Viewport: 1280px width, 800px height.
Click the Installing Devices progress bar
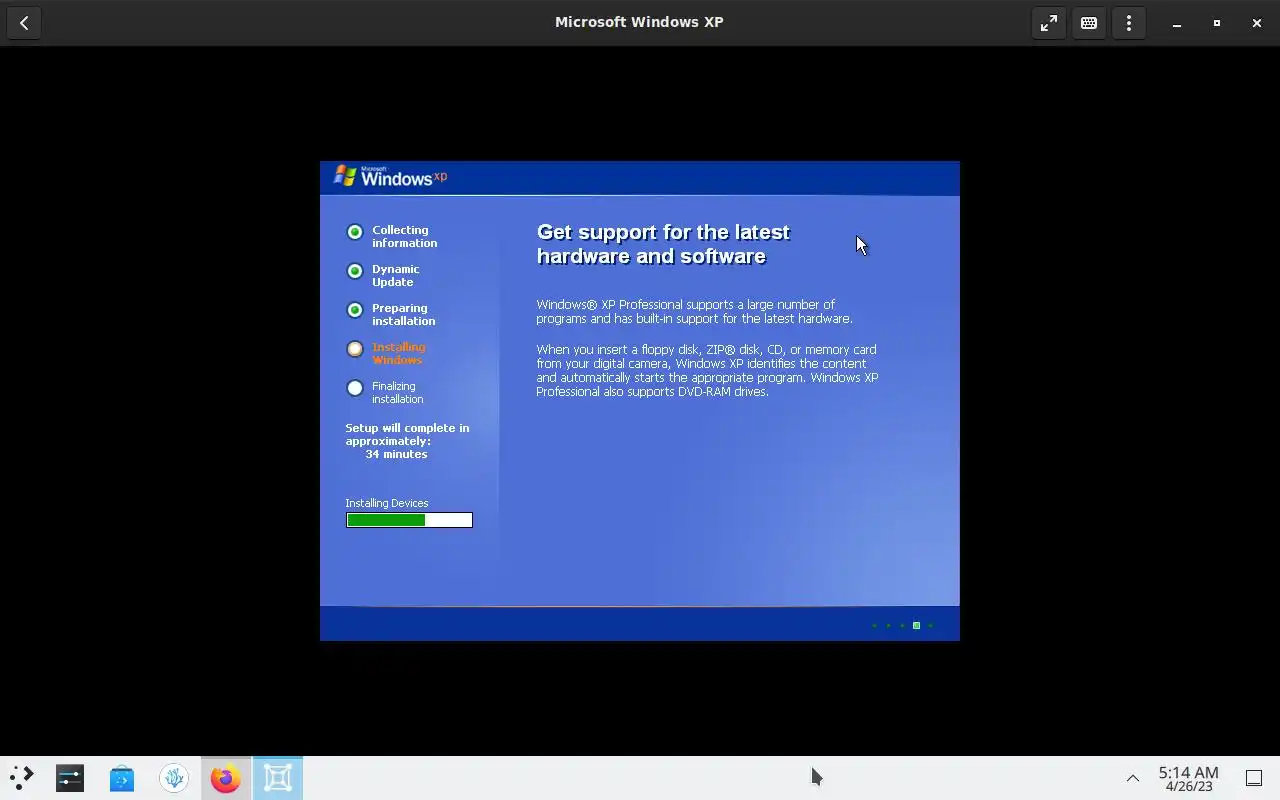[x=409, y=520]
